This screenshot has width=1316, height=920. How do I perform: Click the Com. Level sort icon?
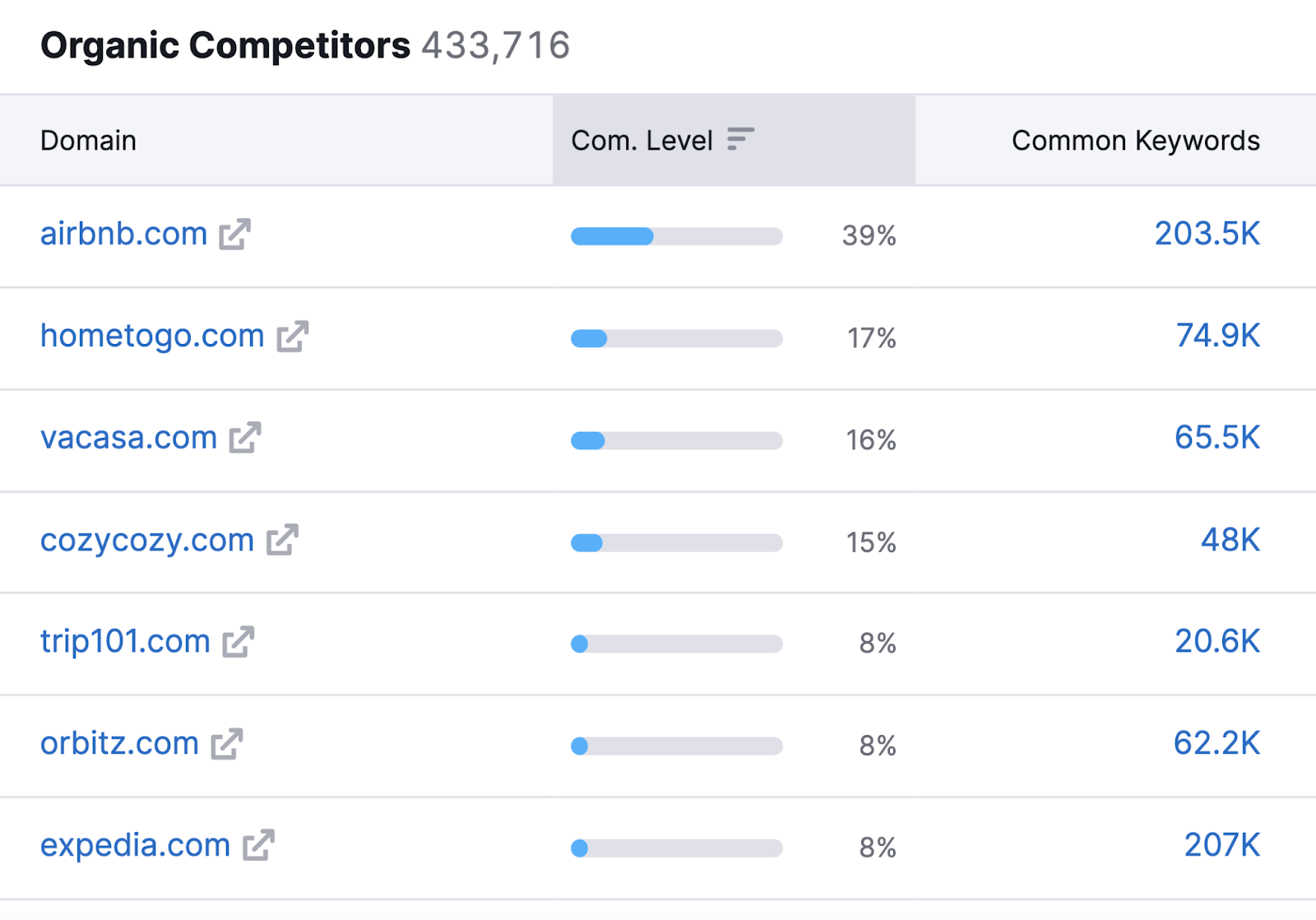tap(740, 139)
